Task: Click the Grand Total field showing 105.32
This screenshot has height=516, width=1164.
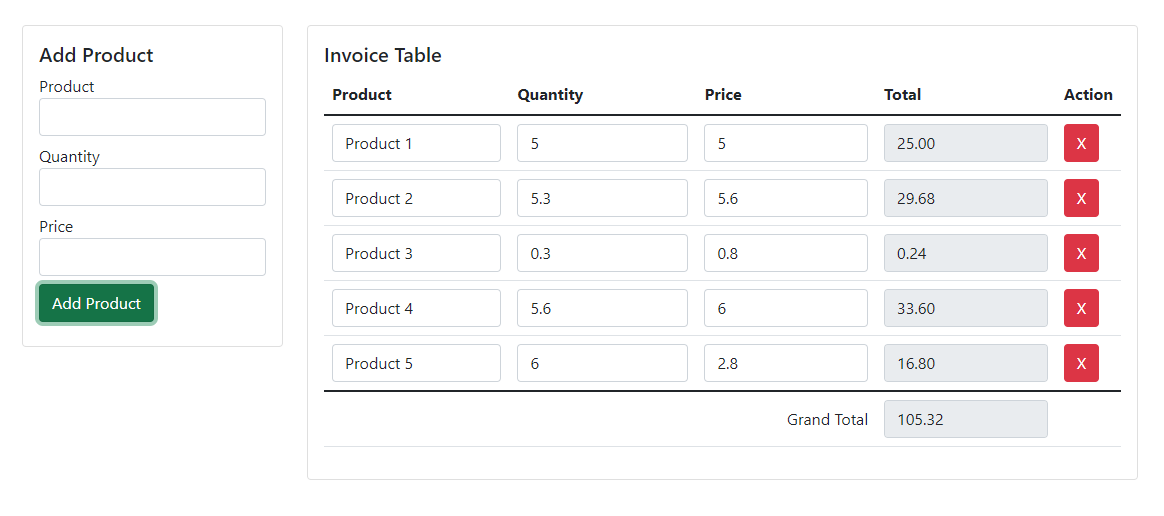Action: coord(965,419)
